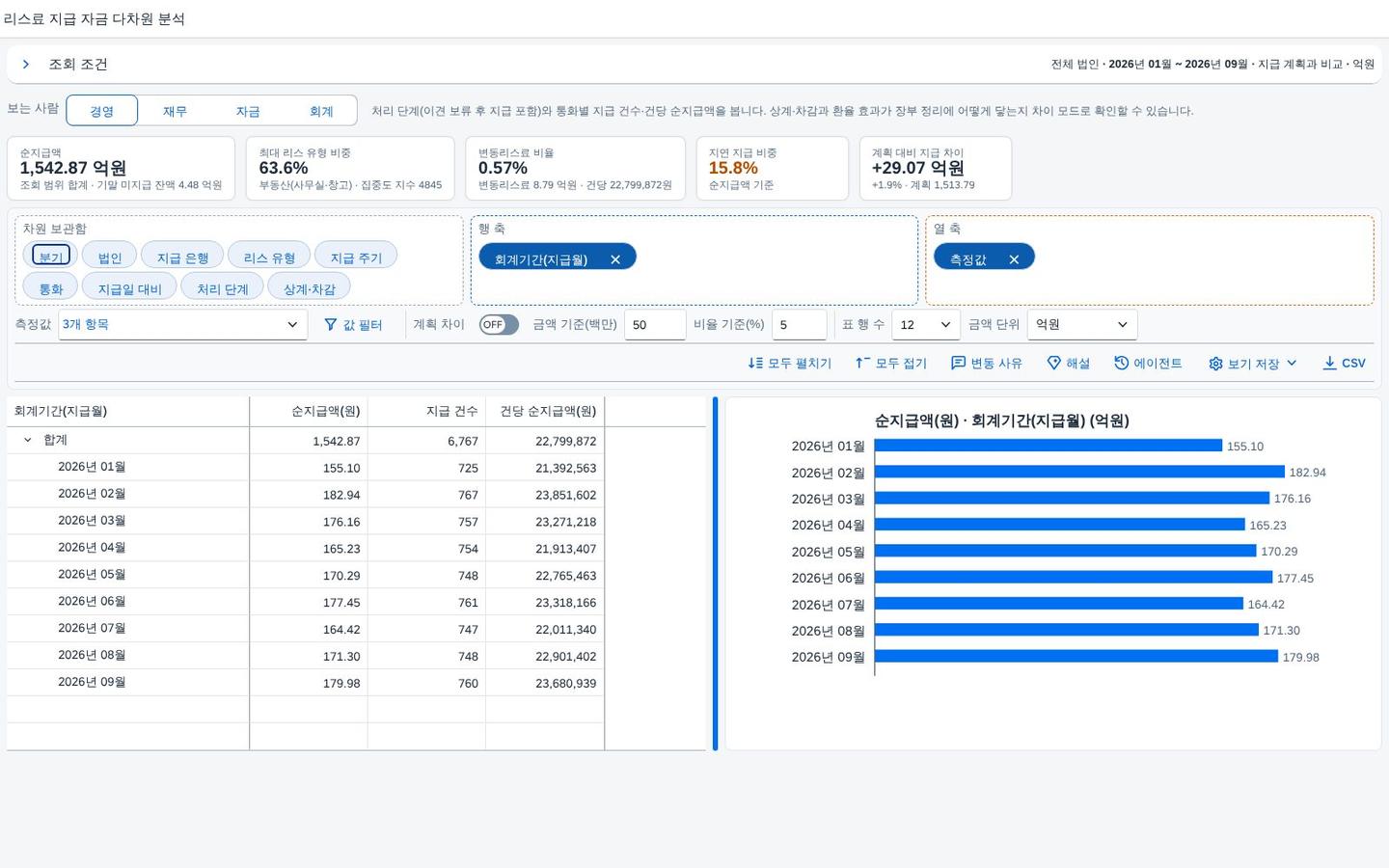Select the 처리 단계 dimension chip
1389x868 pixels.
[x=222, y=287]
